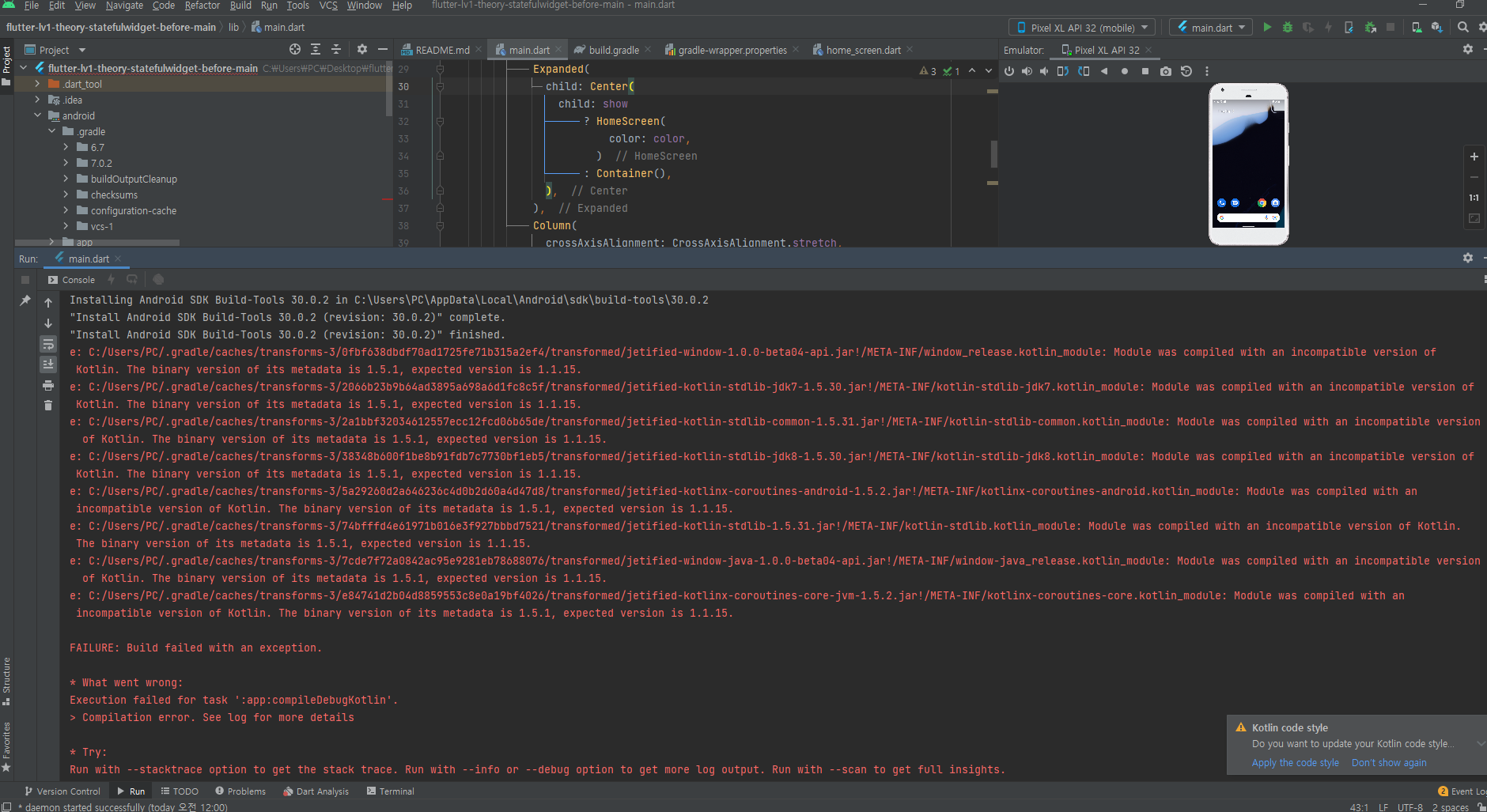This screenshot has height=812, width=1487.
Task: Open the Refactor menu
Action: click(202, 6)
